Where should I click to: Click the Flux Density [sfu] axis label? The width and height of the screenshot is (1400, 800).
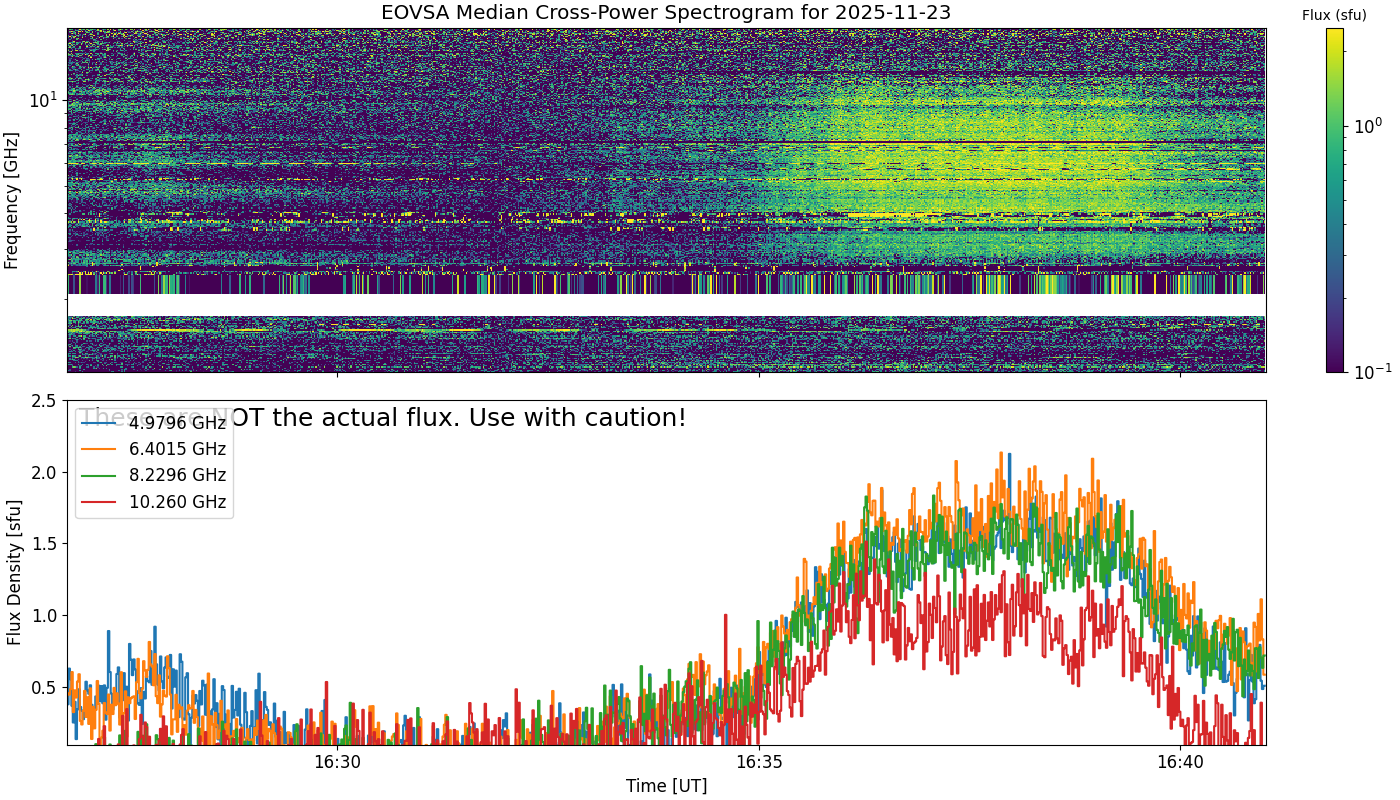pyautogui.click(x=12, y=573)
